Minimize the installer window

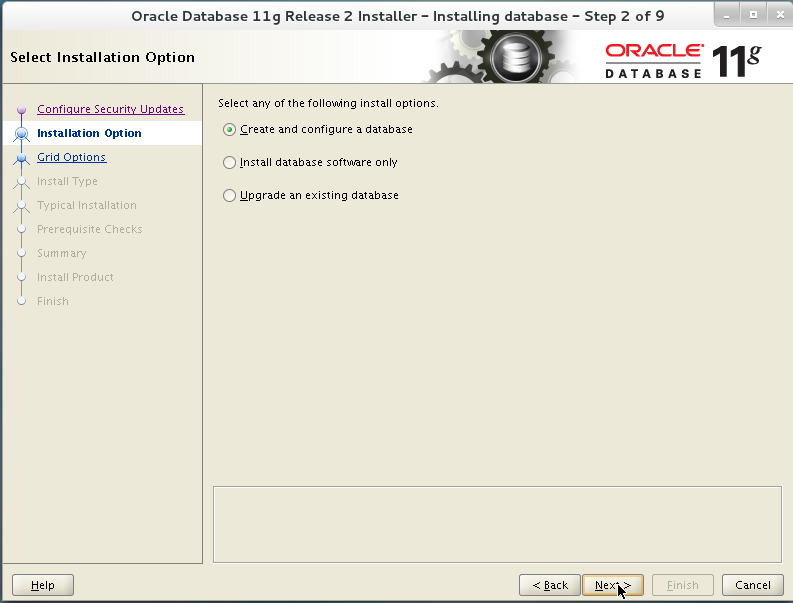[x=727, y=15]
